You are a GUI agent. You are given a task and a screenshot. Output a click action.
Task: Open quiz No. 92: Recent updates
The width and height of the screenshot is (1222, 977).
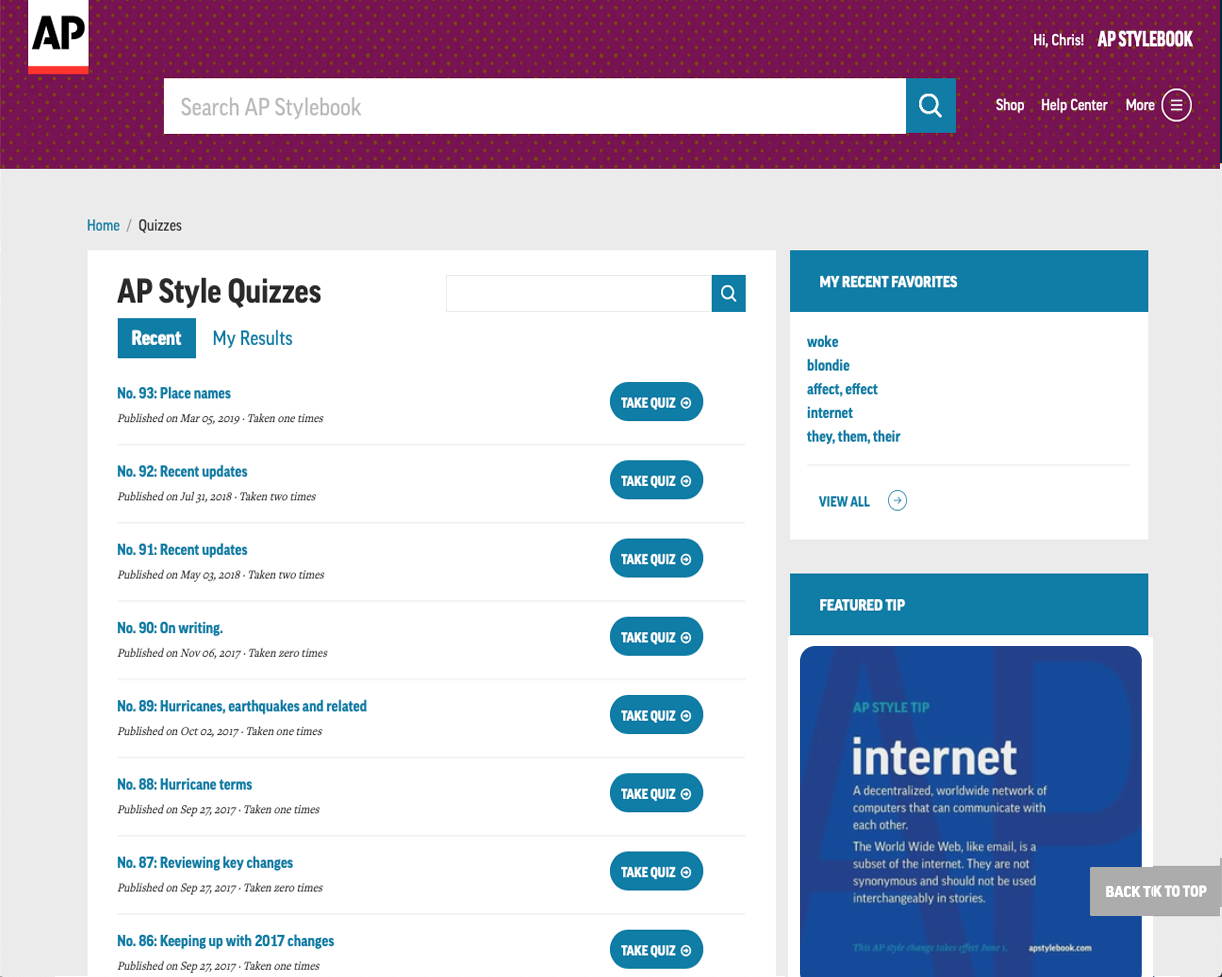click(182, 471)
